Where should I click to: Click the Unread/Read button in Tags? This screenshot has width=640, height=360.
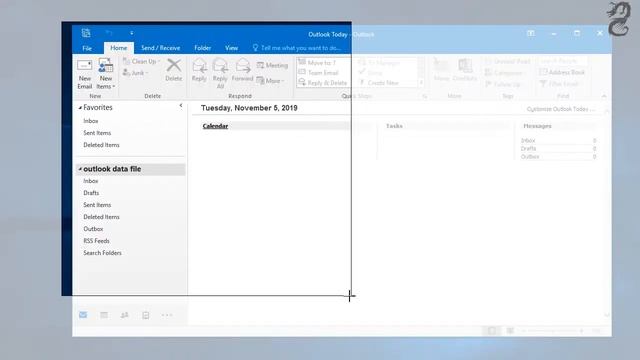[507, 61]
